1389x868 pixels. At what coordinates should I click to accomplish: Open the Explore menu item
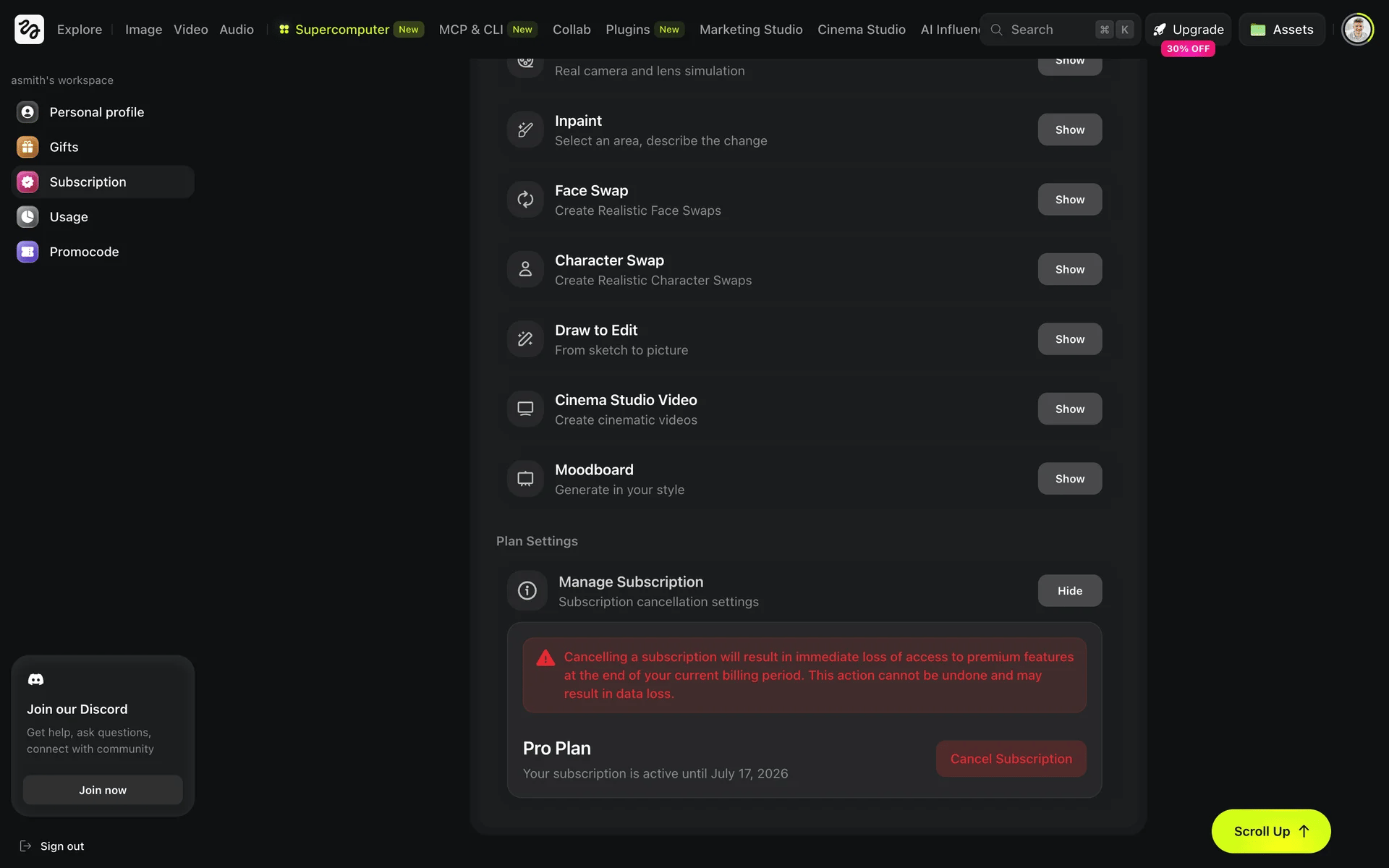click(x=80, y=30)
